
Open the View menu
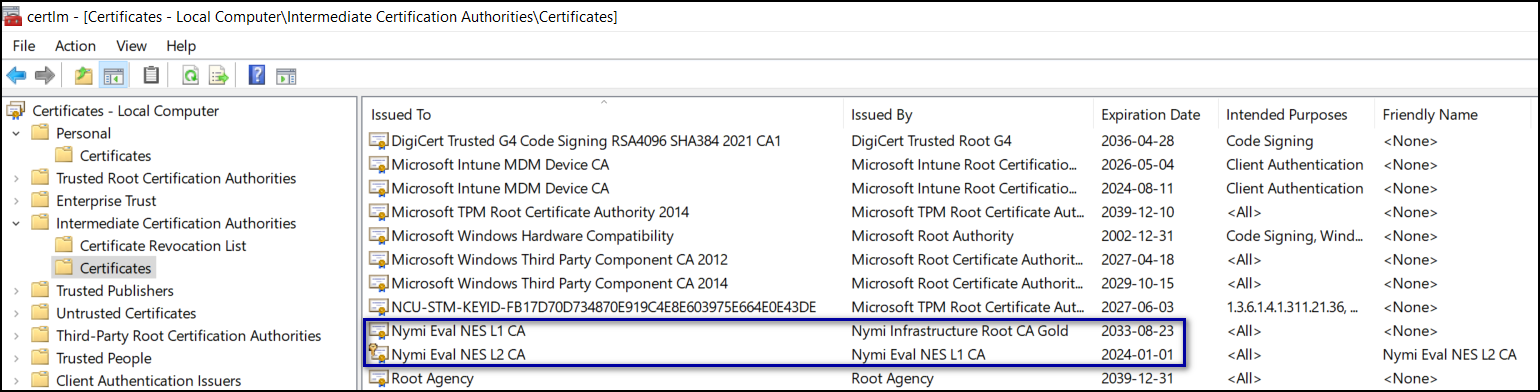132,46
